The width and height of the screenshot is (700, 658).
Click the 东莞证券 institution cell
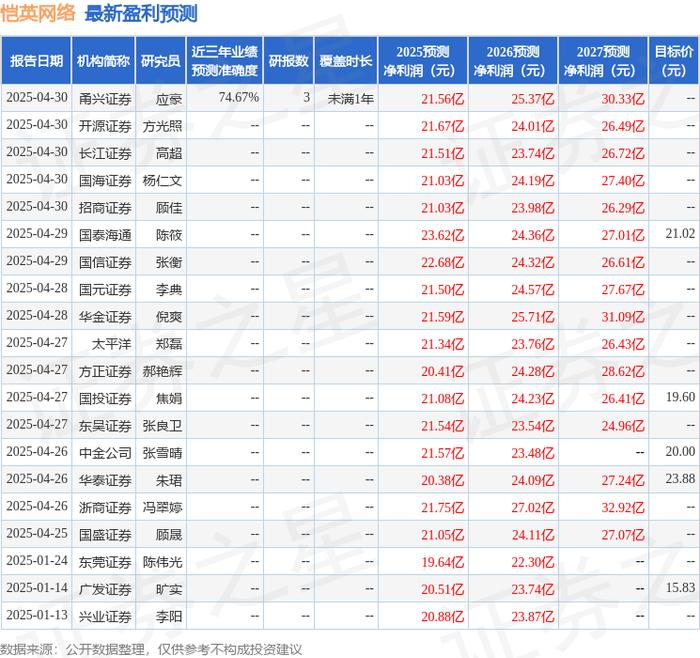tap(105, 562)
